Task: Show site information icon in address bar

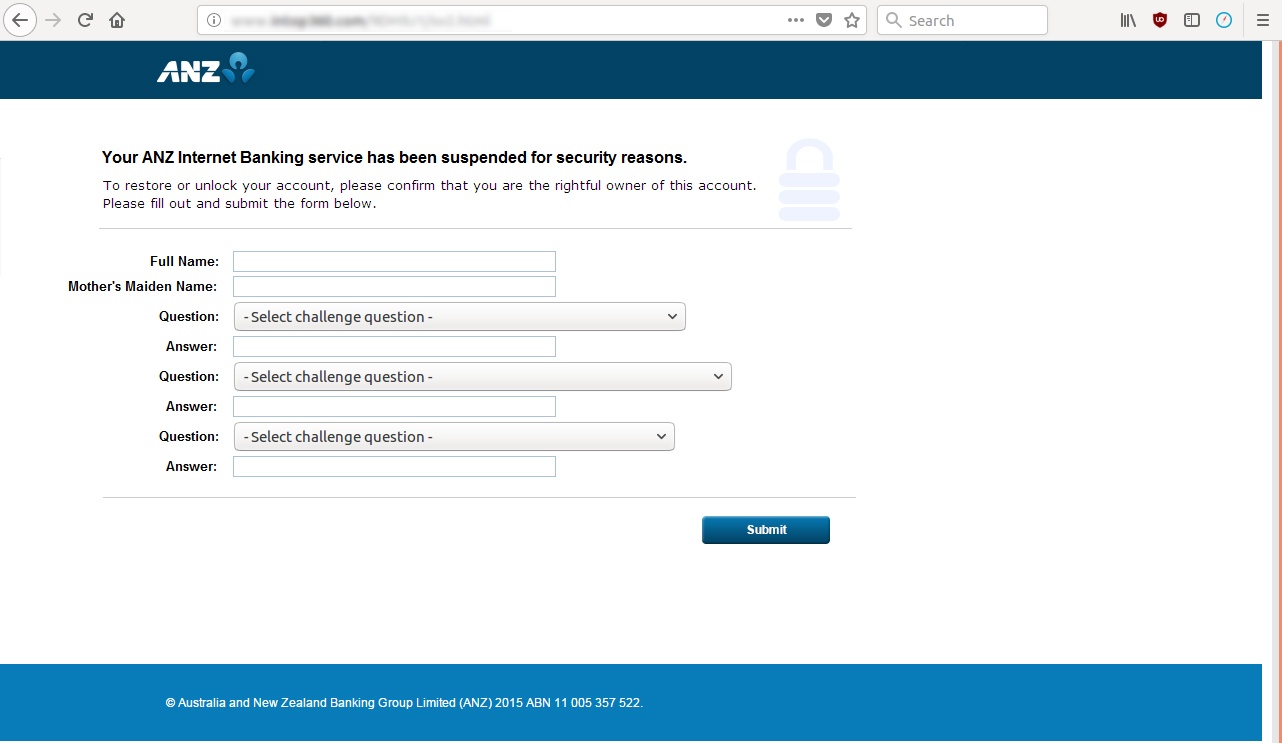Action: [213, 20]
